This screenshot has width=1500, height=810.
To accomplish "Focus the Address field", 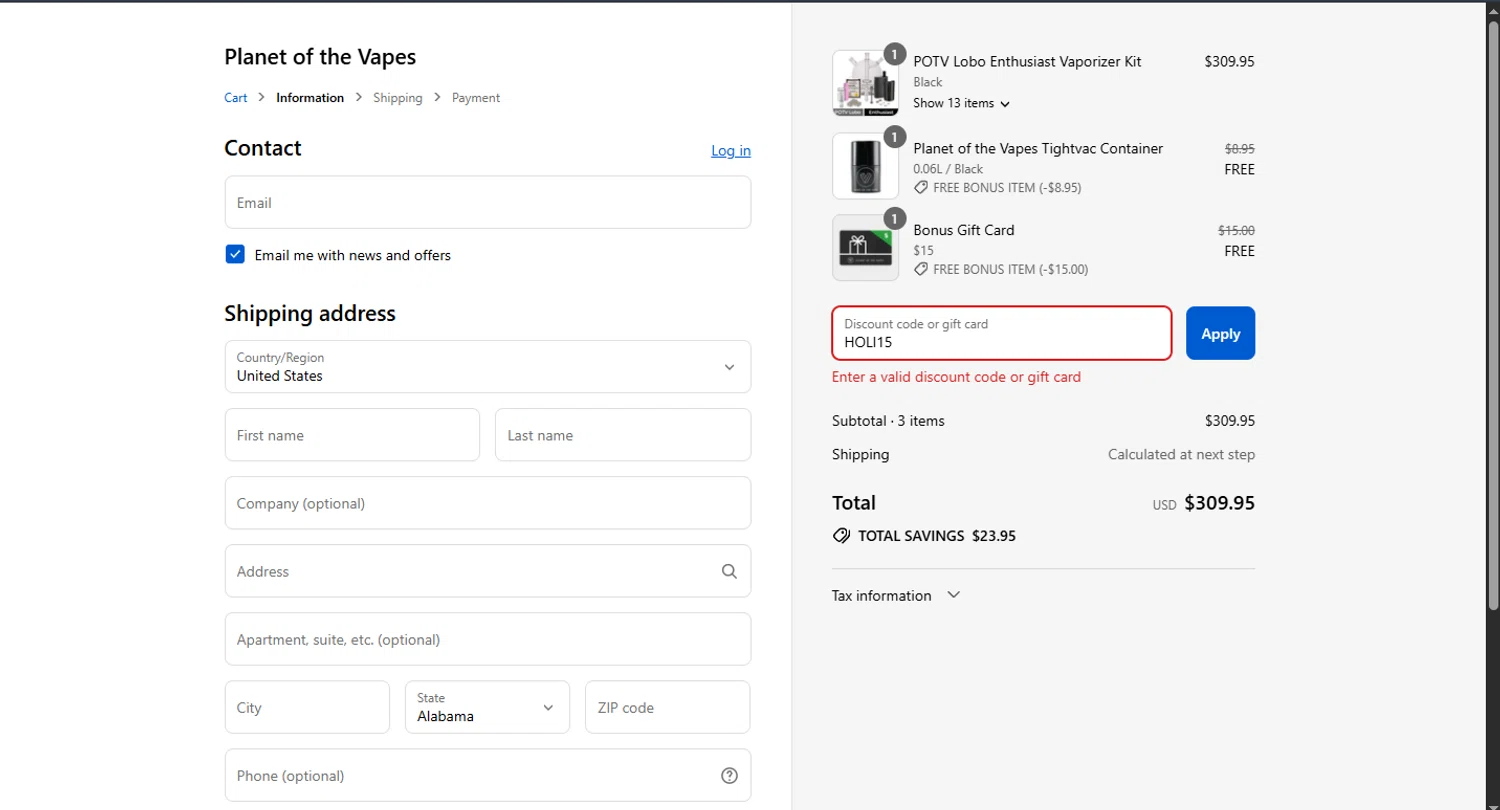I will [488, 571].
